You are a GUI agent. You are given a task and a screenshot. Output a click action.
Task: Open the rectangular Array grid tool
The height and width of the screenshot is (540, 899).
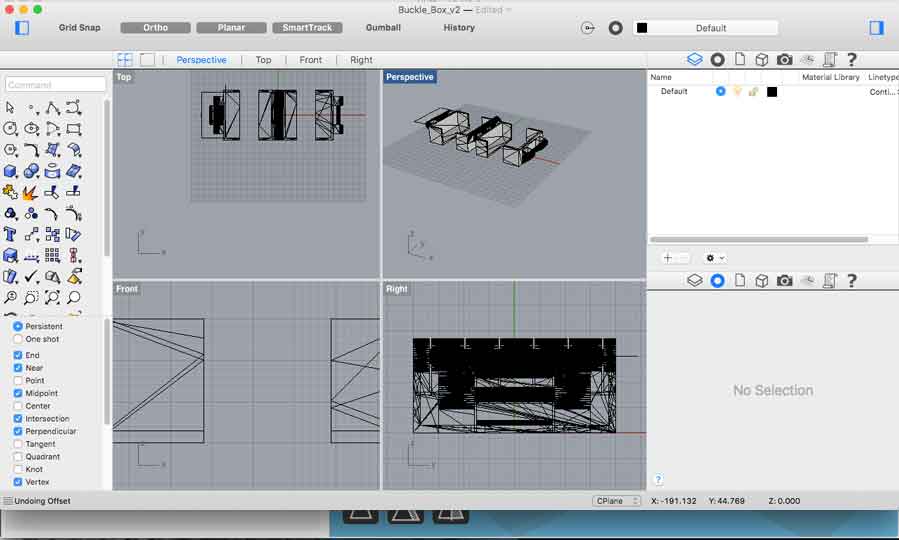tap(52, 255)
